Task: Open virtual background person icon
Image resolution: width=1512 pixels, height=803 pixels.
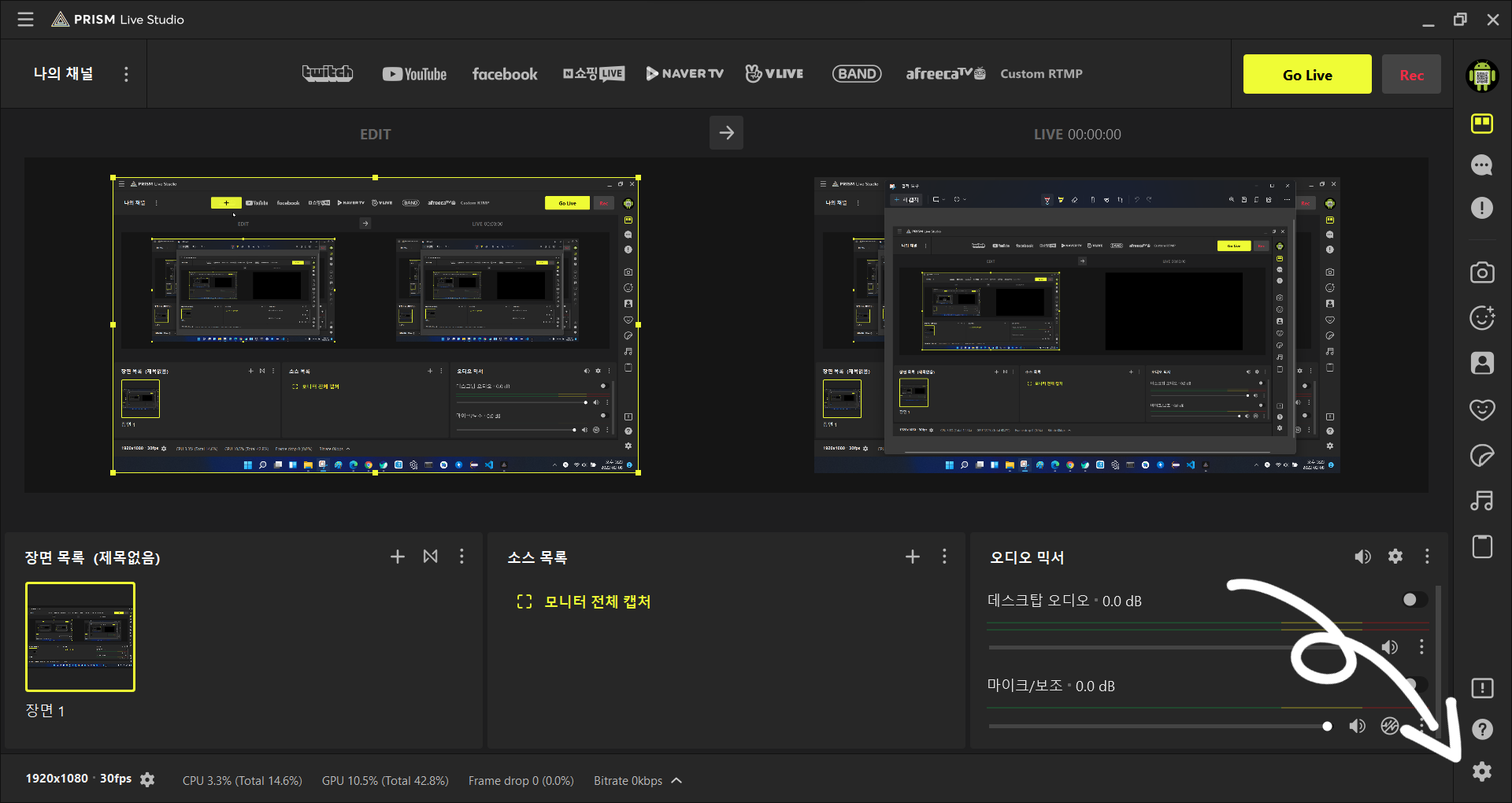Action: tap(1482, 363)
